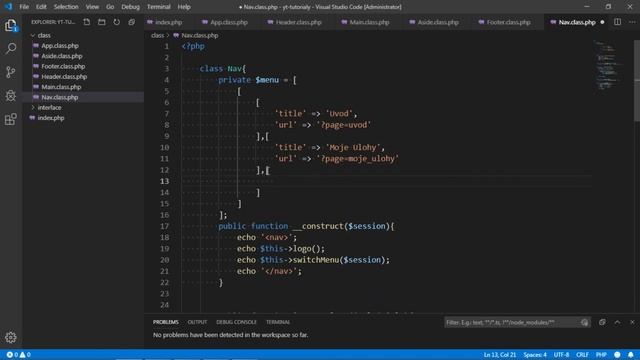Open the Terminal menu
640x360 pixels.
pos(159,7)
